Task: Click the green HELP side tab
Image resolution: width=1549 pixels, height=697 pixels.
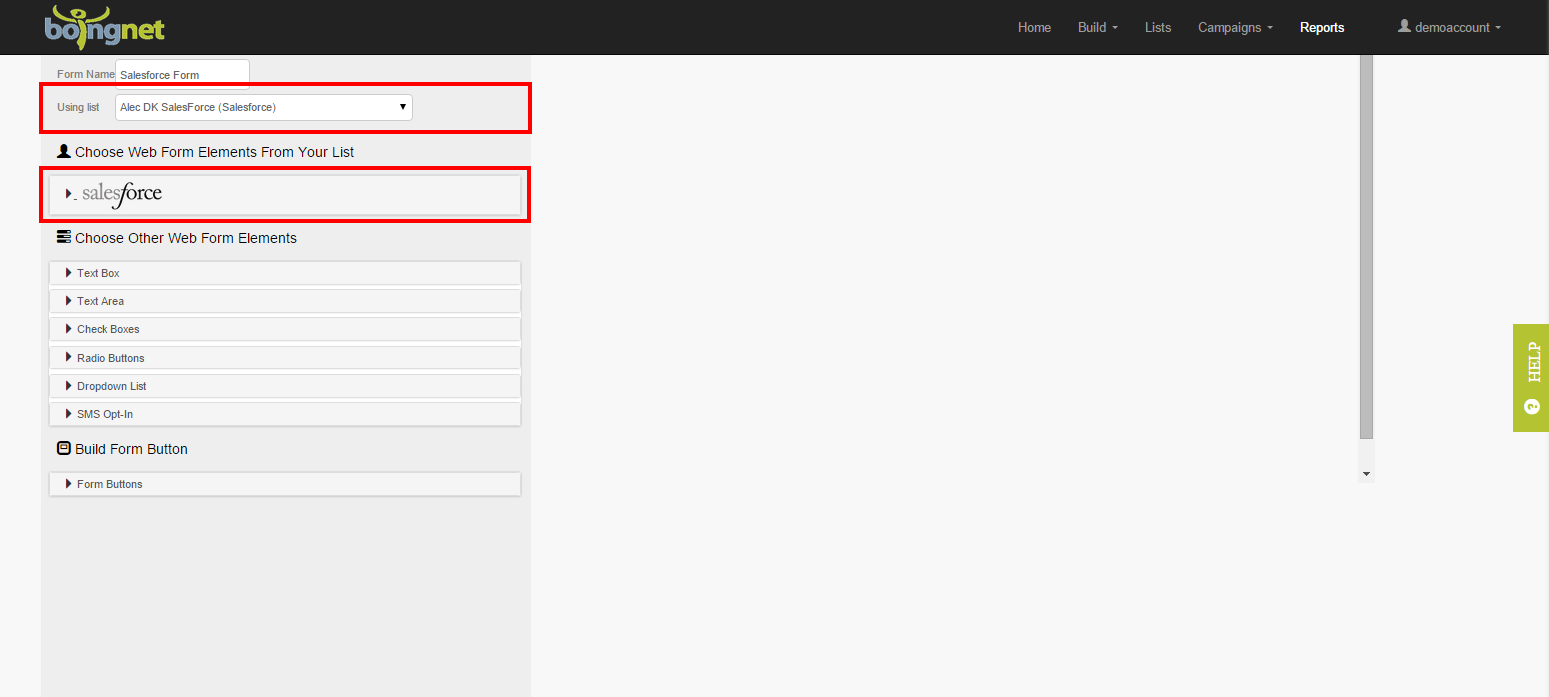Action: pyautogui.click(x=1531, y=378)
